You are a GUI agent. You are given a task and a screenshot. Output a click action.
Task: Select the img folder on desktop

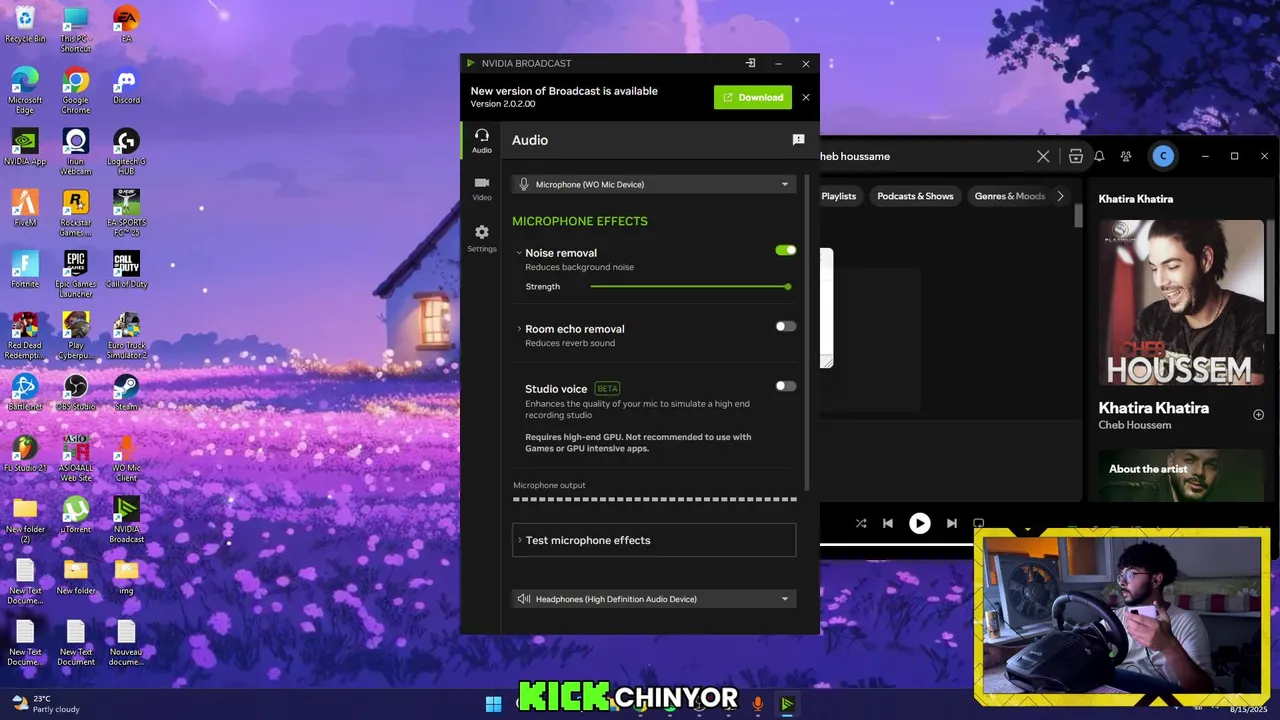[x=126, y=575]
